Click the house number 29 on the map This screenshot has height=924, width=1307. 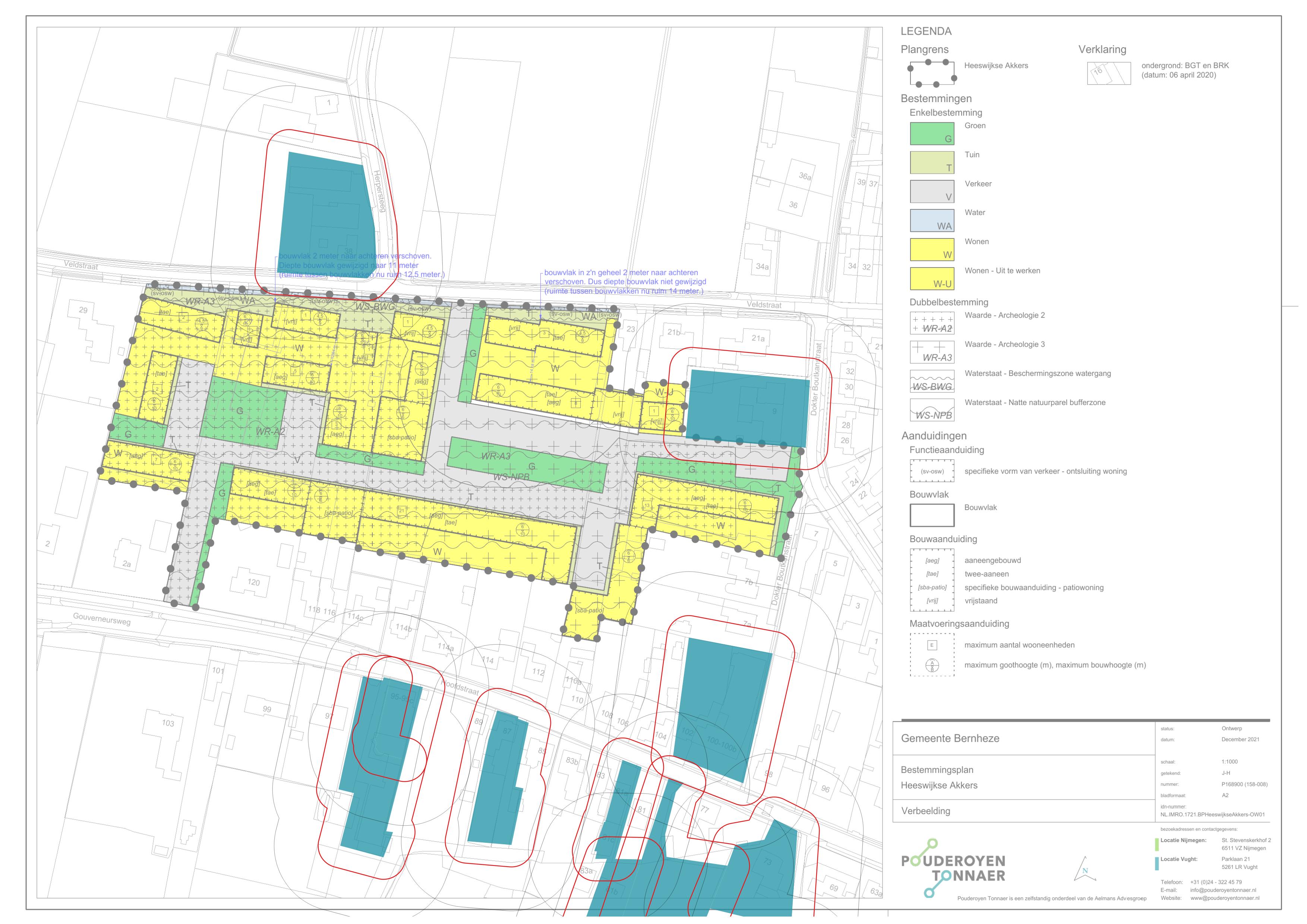[83, 310]
